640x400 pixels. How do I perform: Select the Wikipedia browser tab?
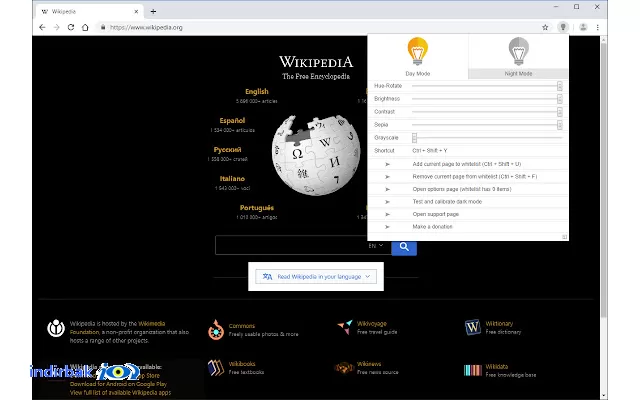click(x=89, y=11)
